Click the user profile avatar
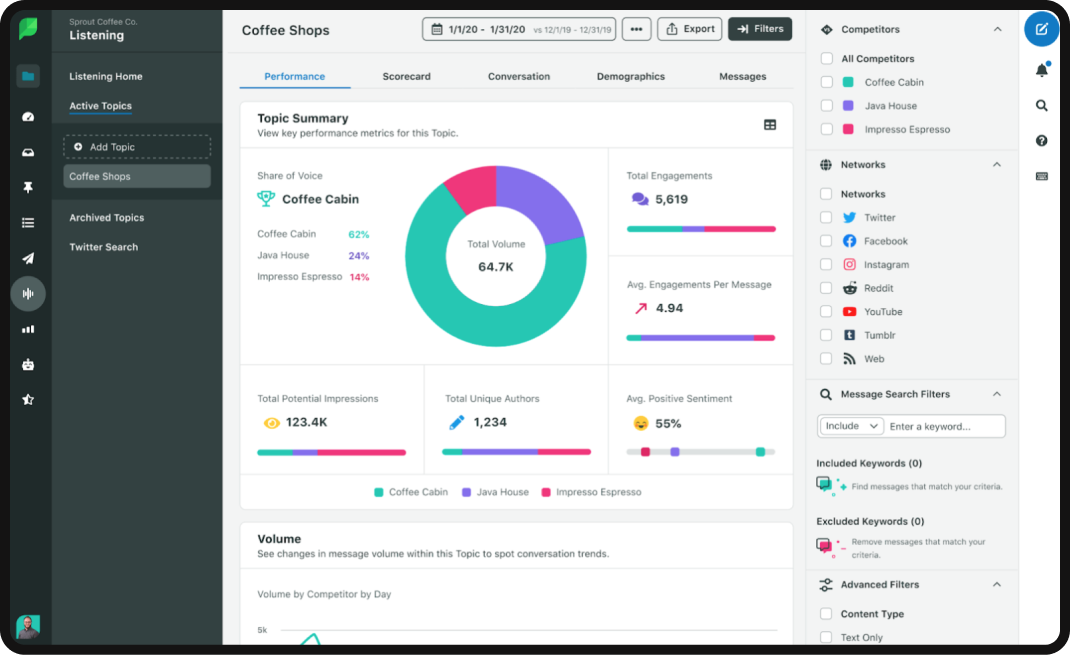Image resolution: width=1070 pixels, height=655 pixels. [28, 626]
